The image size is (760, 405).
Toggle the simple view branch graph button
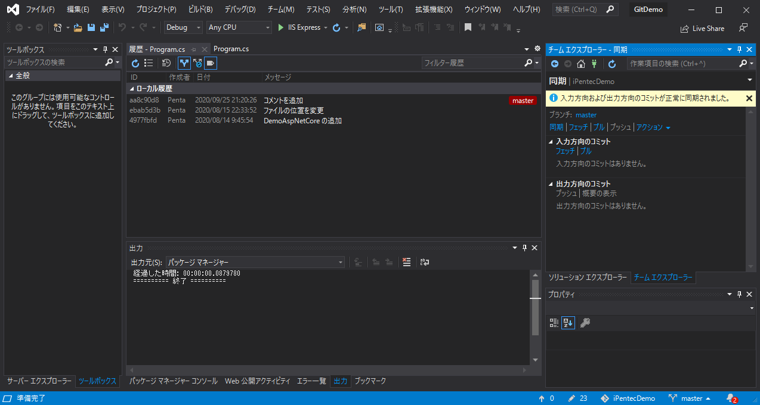tap(184, 63)
